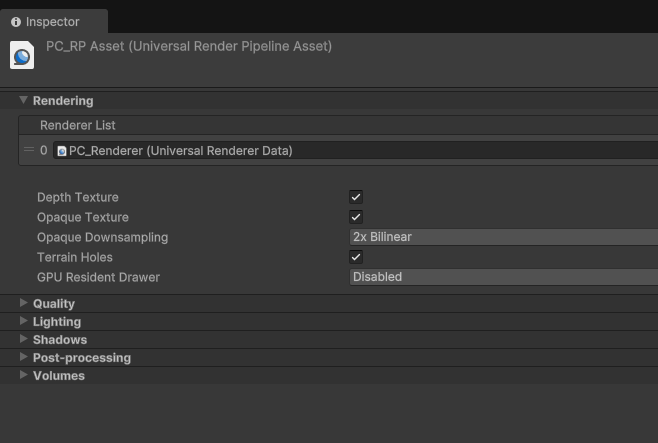Click the PC_RP Asset pipeline asset icon
The width and height of the screenshot is (658, 443).
(x=22, y=55)
